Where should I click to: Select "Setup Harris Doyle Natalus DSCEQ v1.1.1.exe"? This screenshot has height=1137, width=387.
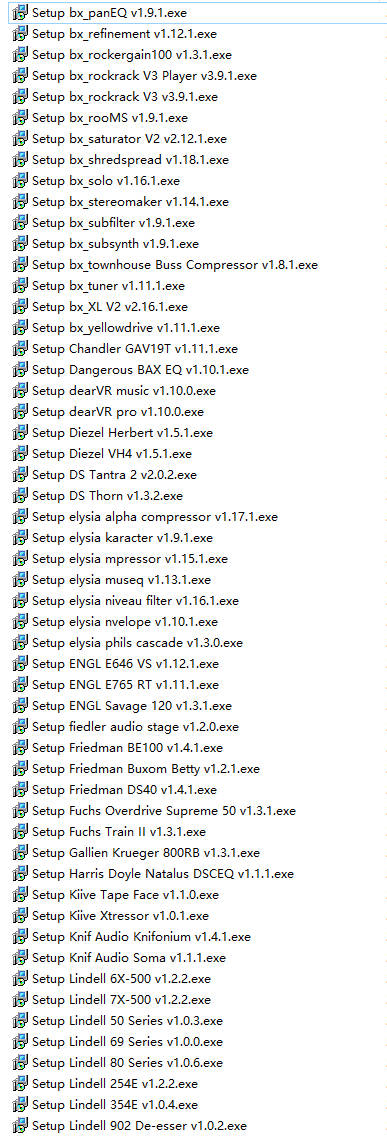[163, 875]
